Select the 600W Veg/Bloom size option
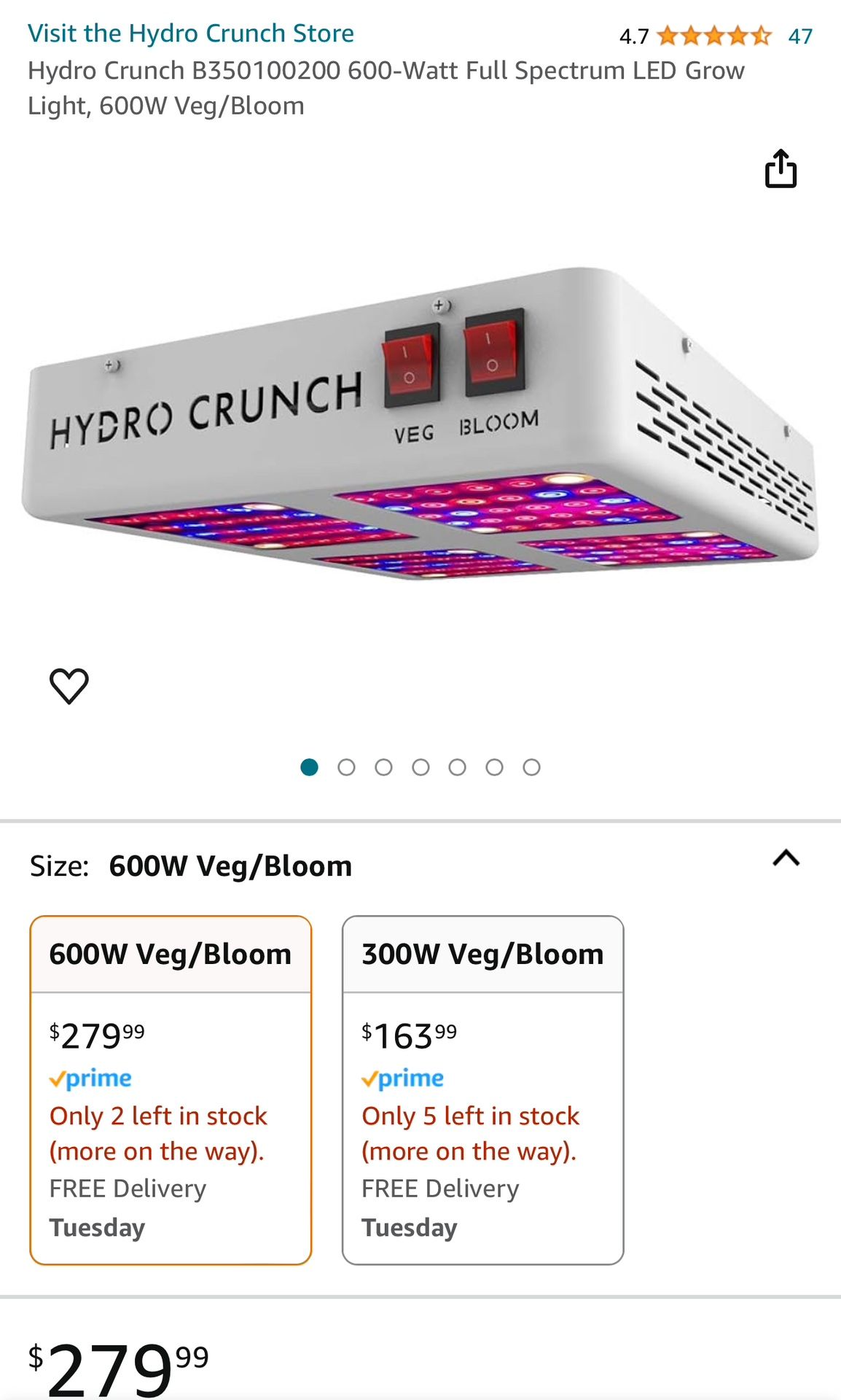 (171, 1089)
